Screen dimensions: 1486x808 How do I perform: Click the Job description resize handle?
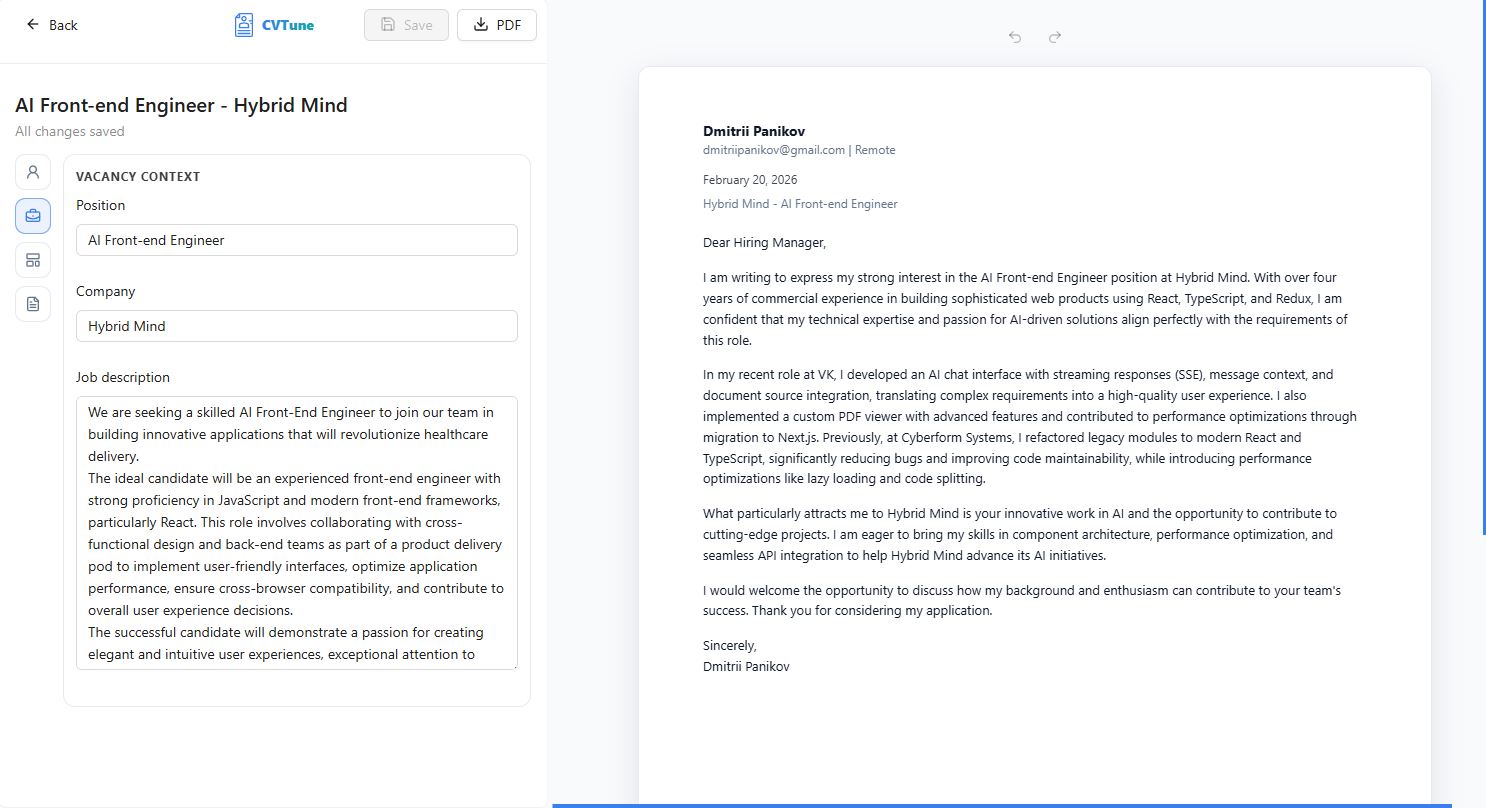[513, 665]
